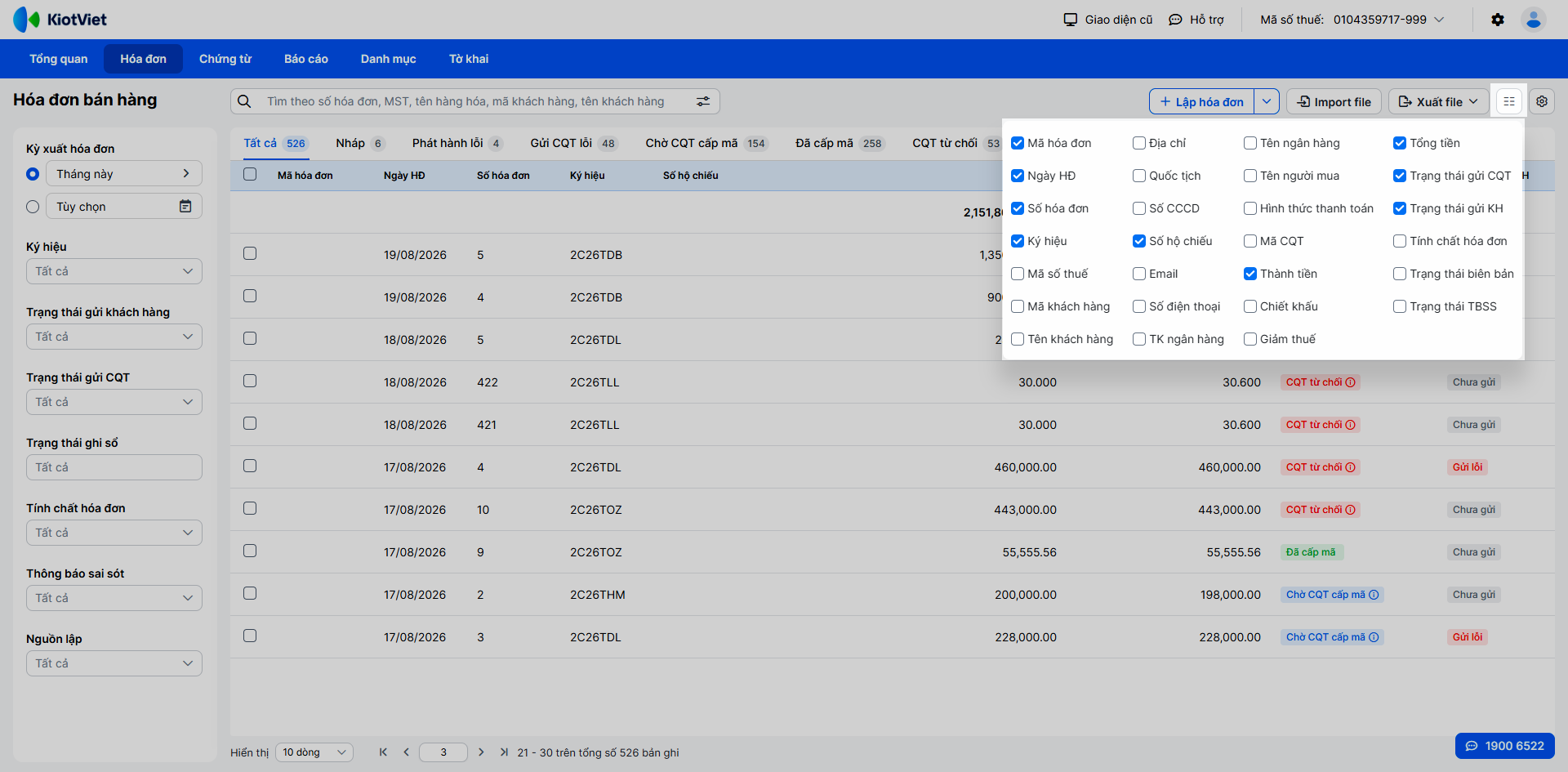Go to first page of records
Screen dimensions: 1568x772
383,752
